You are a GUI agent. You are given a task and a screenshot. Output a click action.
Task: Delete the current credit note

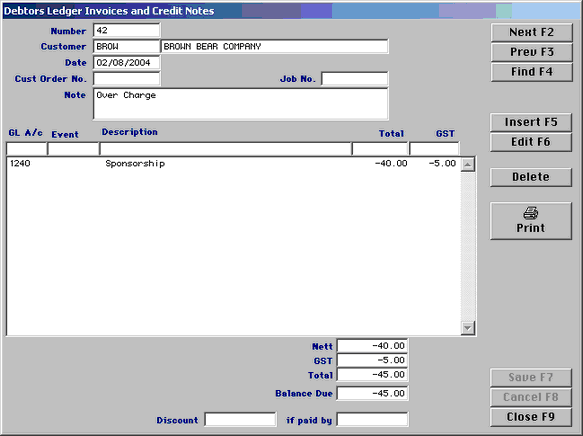pyautogui.click(x=531, y=177)
